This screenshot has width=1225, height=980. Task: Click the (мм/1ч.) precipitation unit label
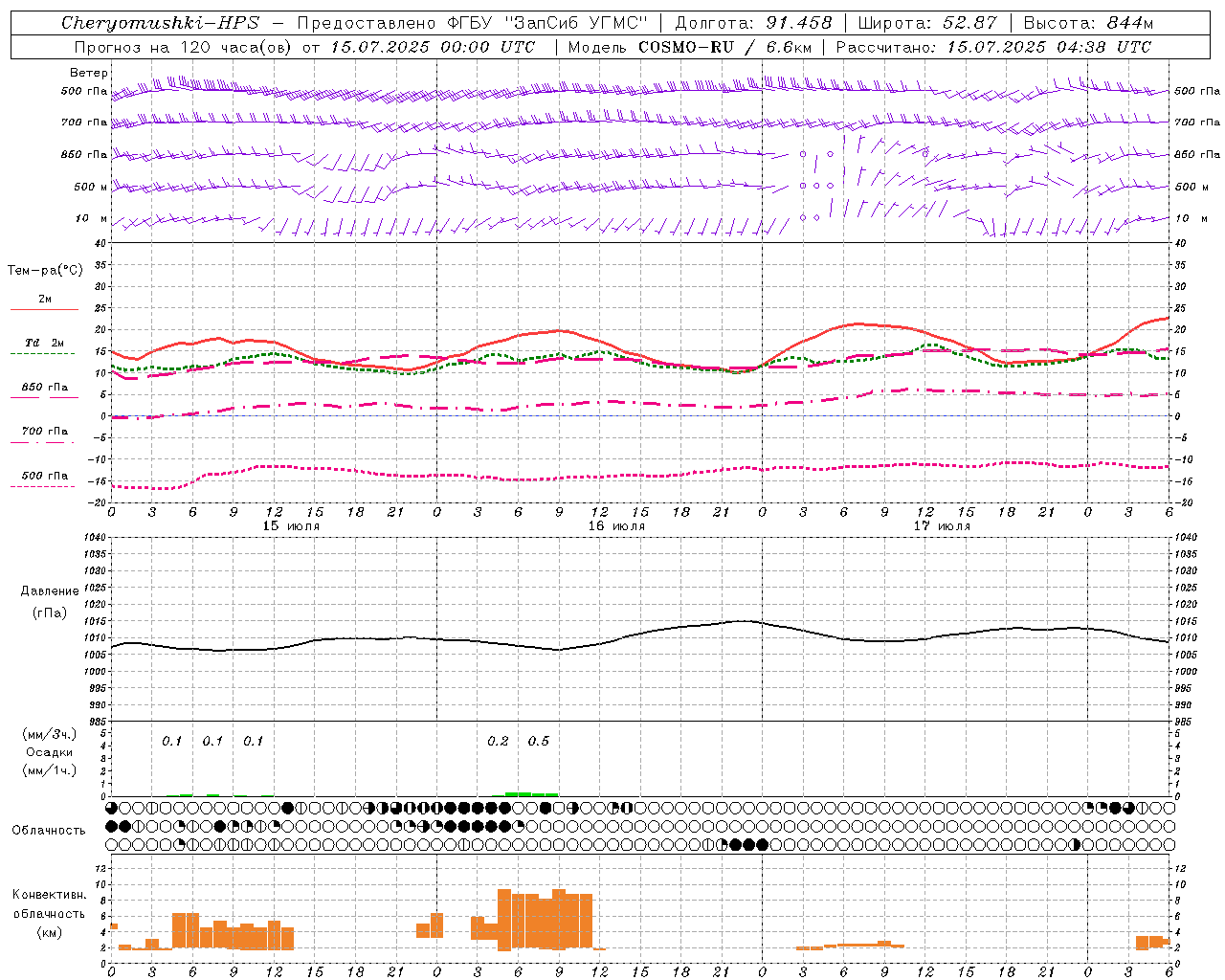50,770
